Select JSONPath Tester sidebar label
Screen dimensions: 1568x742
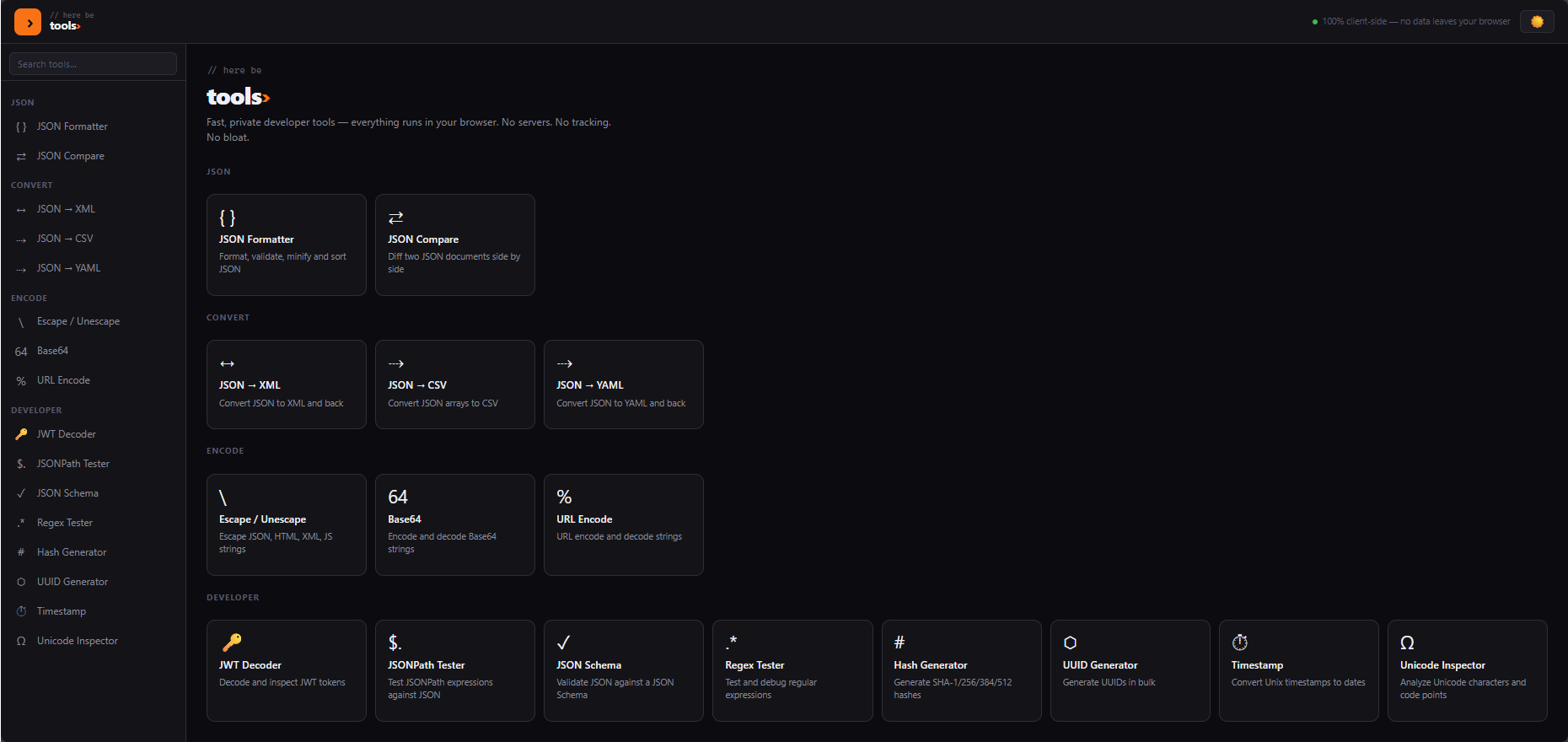tap(73, 464)
